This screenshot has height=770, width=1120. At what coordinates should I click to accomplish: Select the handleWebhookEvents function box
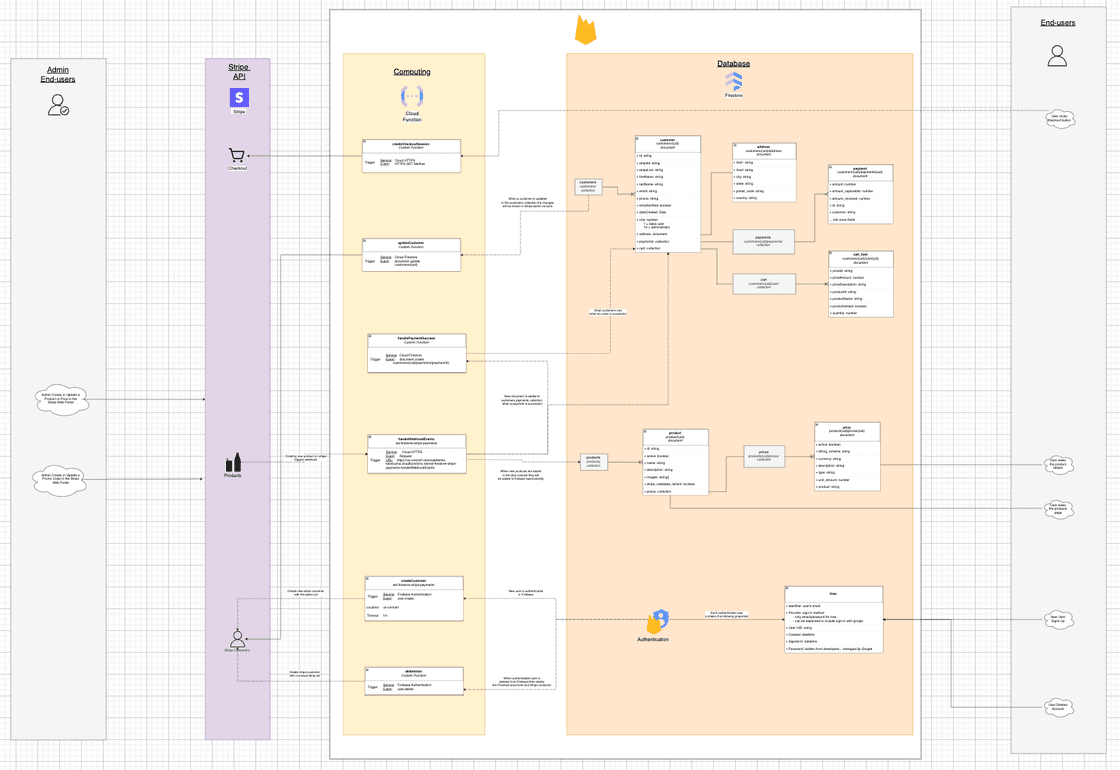(x=416, y=452)
